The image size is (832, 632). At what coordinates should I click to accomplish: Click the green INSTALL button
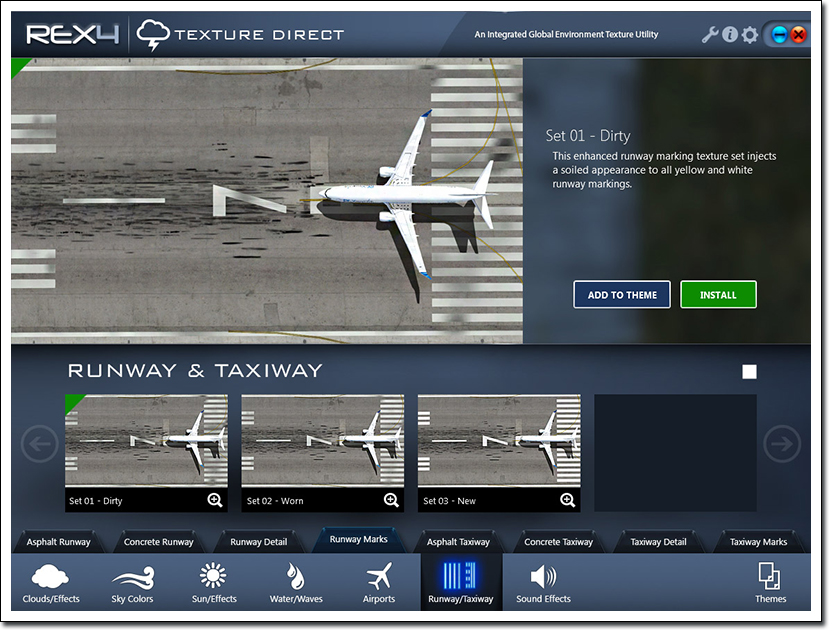point(718,295)
